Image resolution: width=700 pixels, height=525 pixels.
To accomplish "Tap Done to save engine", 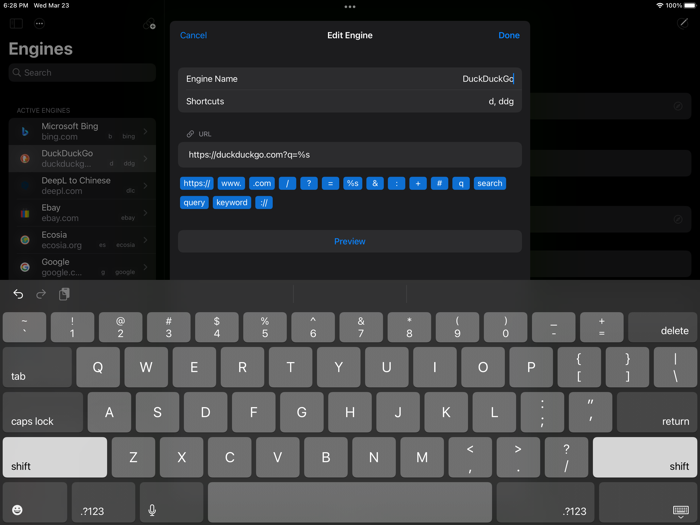I will 508,35.
